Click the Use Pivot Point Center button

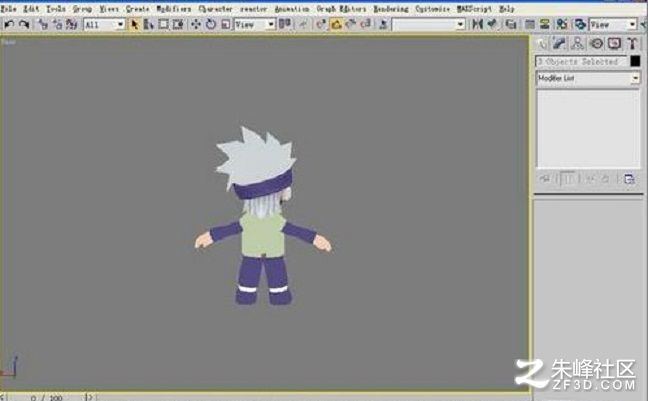(x=285, y=24)
